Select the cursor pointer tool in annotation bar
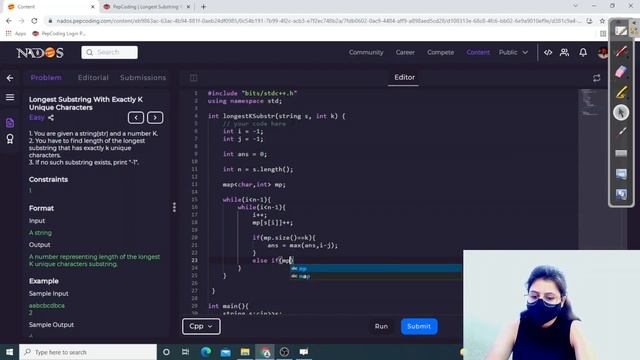Image resolution: width=640 pixels, height=360 pixels. [621, 112]
